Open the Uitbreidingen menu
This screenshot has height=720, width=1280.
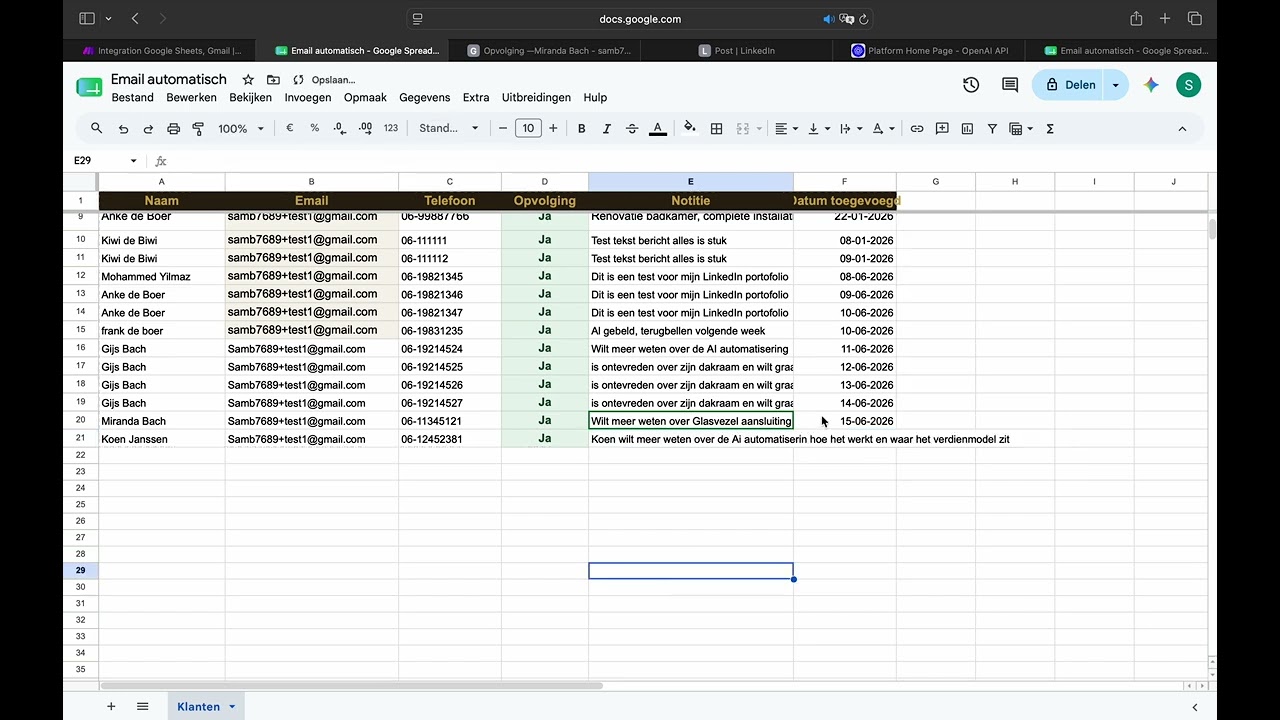tap(536, 97)
